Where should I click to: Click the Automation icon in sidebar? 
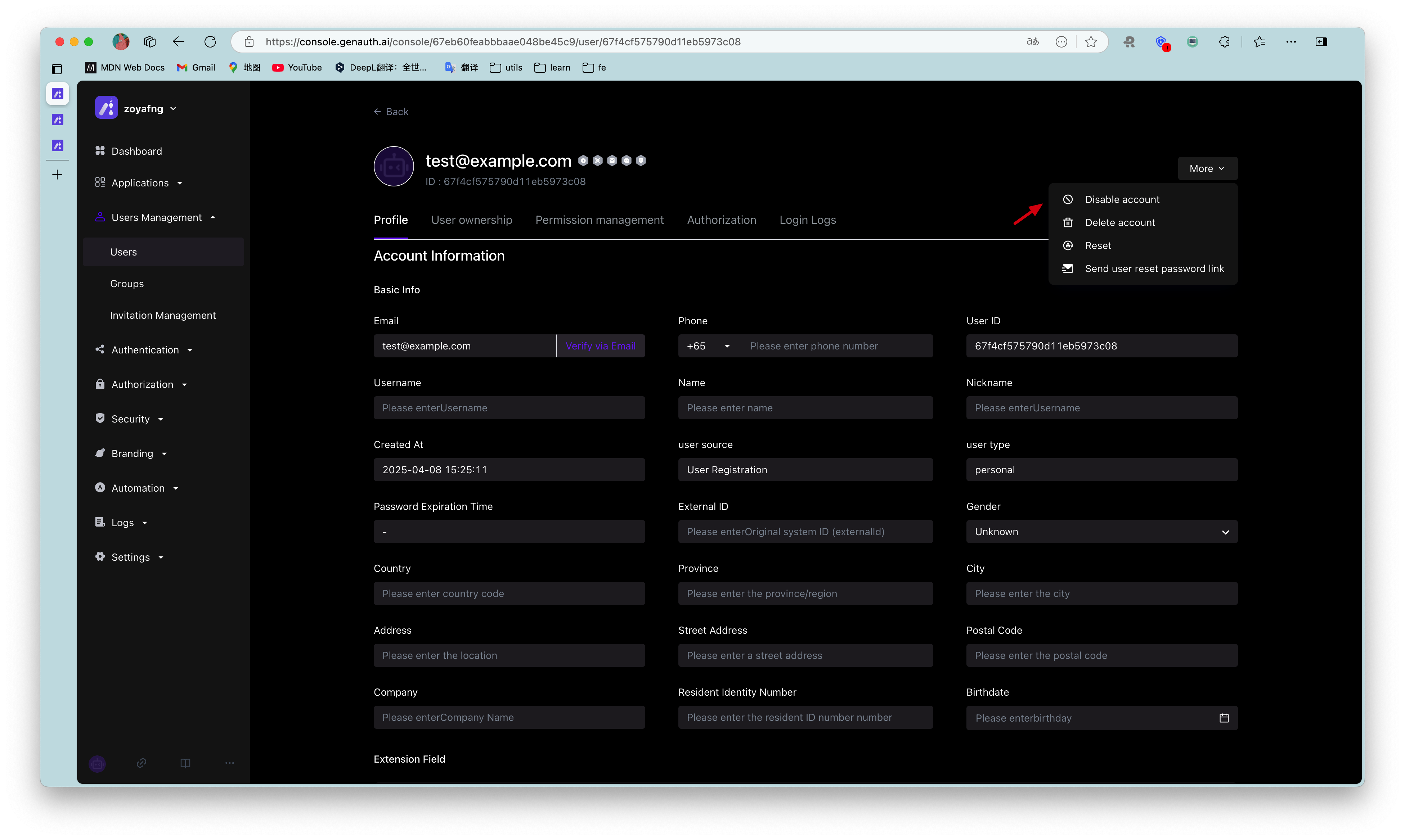pyautogui.click(x=100, y=487)
